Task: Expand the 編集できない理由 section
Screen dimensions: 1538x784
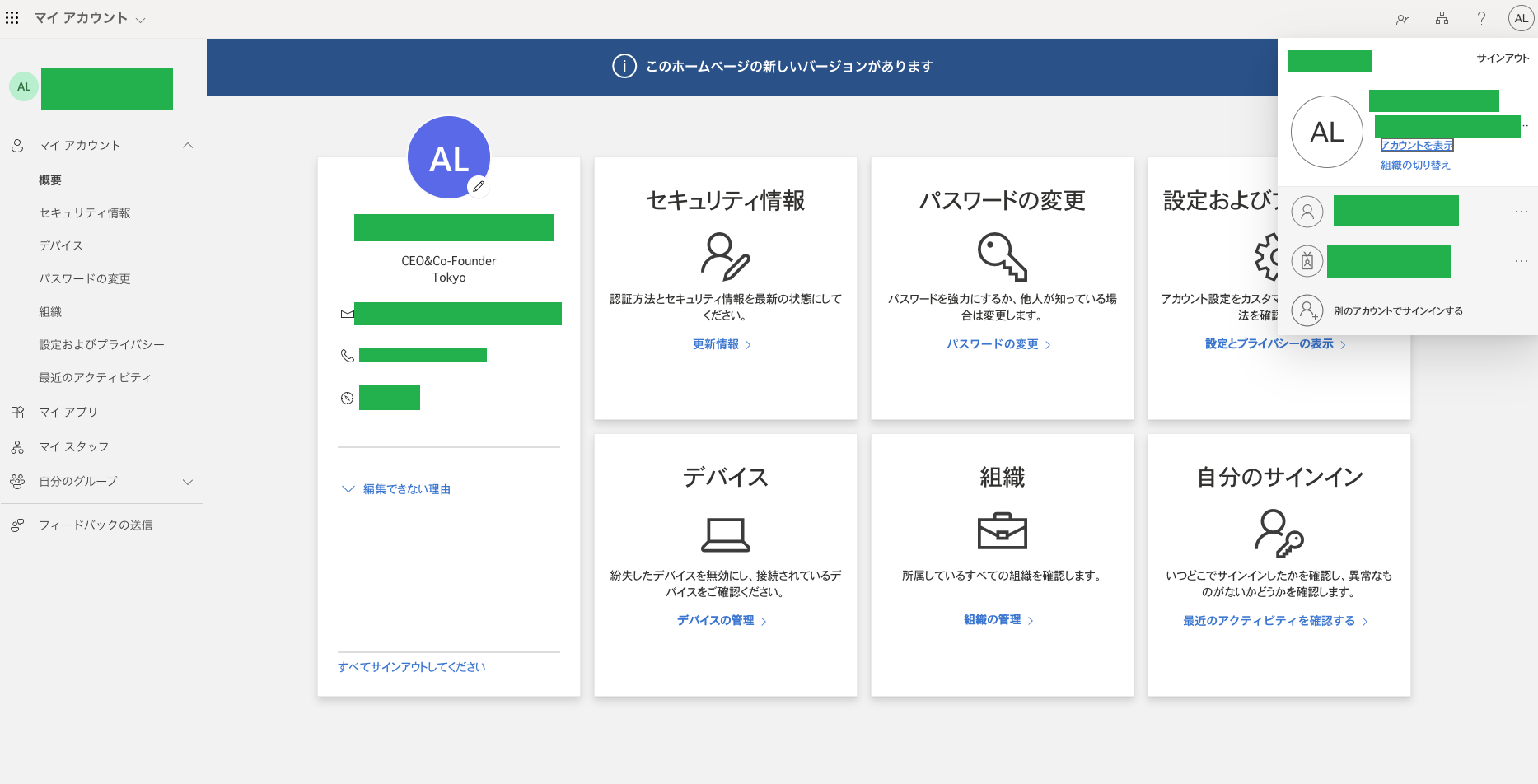Action: [x=396, y=489]
